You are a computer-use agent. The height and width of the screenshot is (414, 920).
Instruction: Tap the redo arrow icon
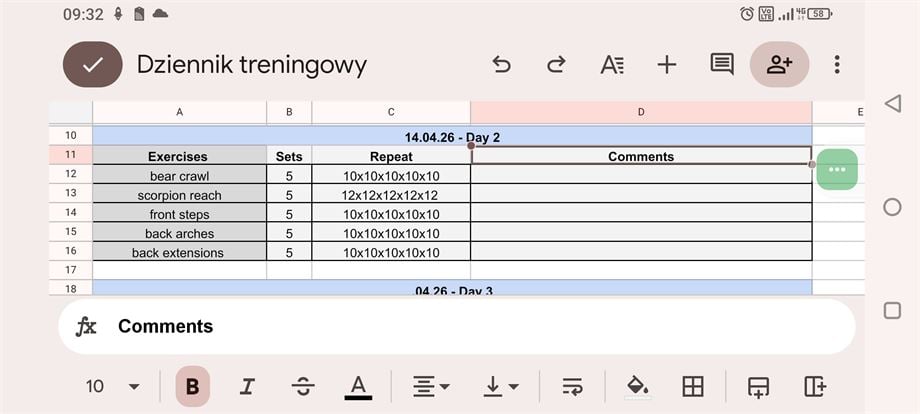[556, 65]
